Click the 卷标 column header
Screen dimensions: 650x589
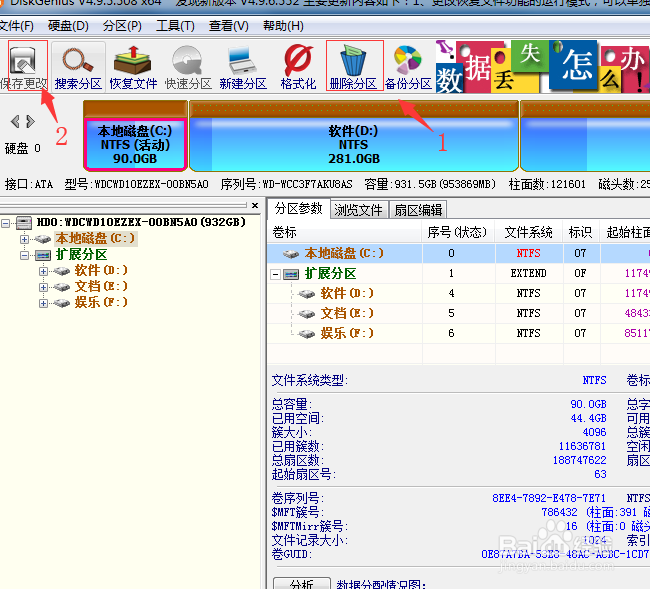(344, 232)
